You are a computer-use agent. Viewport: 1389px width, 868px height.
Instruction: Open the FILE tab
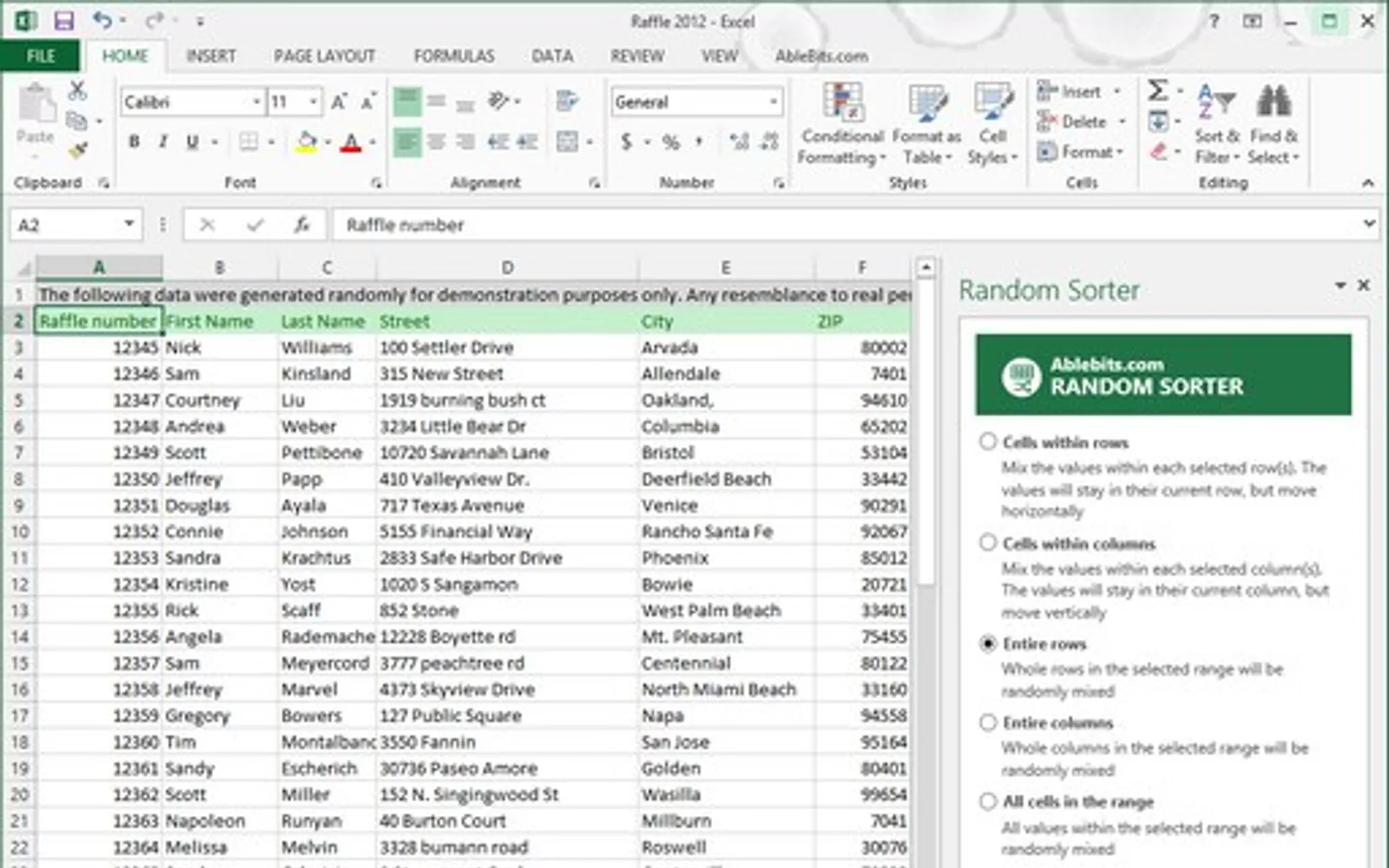41,56
